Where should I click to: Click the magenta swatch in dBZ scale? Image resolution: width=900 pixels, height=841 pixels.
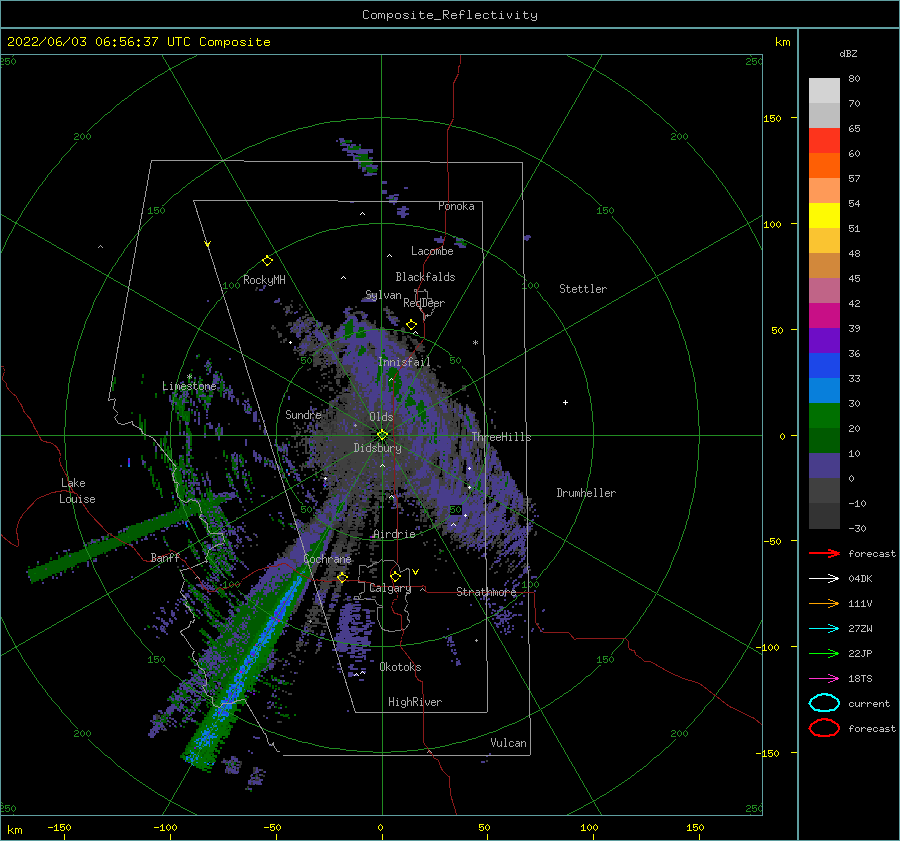pyautogui.click(x=824, y=315)
